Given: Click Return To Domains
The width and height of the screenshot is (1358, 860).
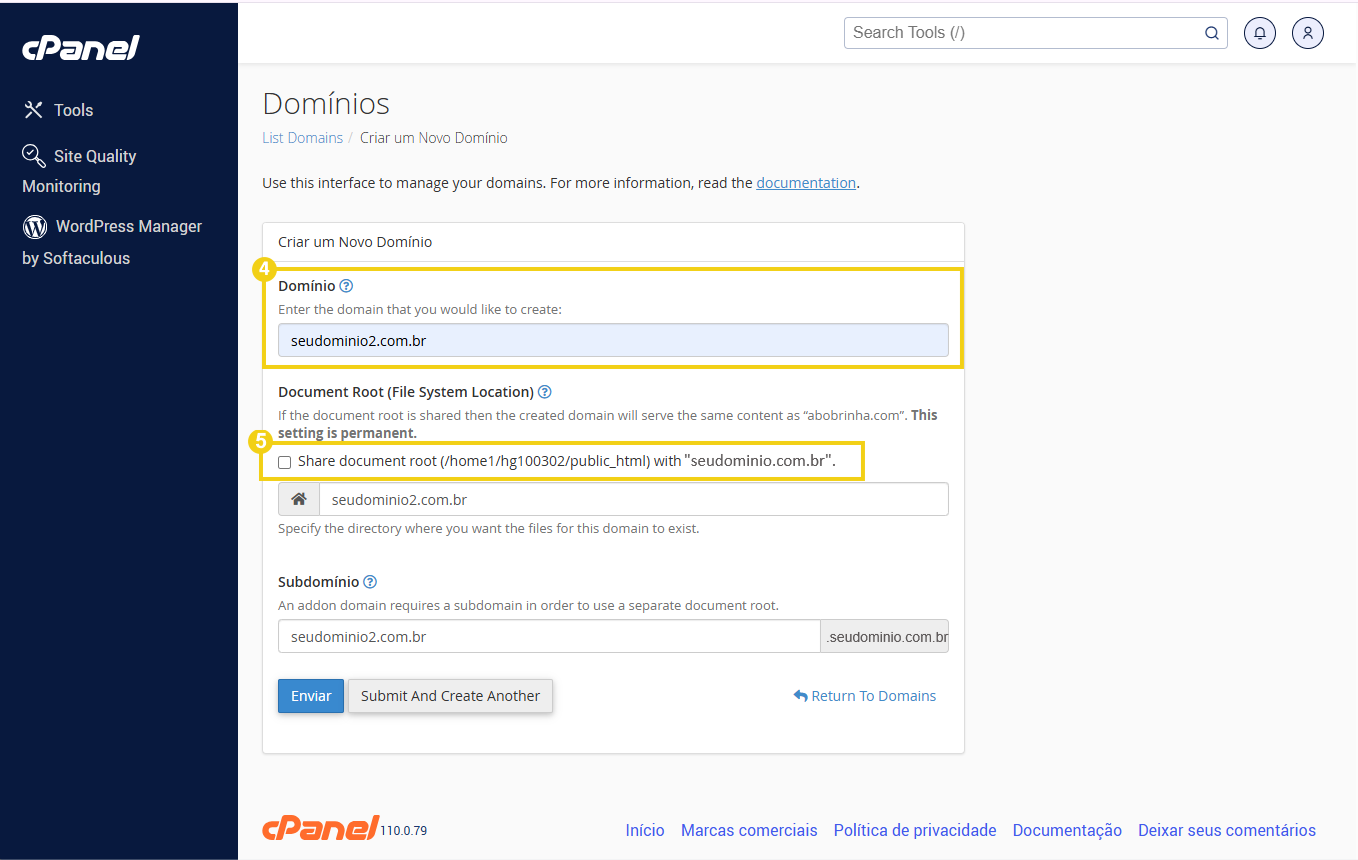Looking at the screenshot, I should pyautogui.click(x=865, y=695).
